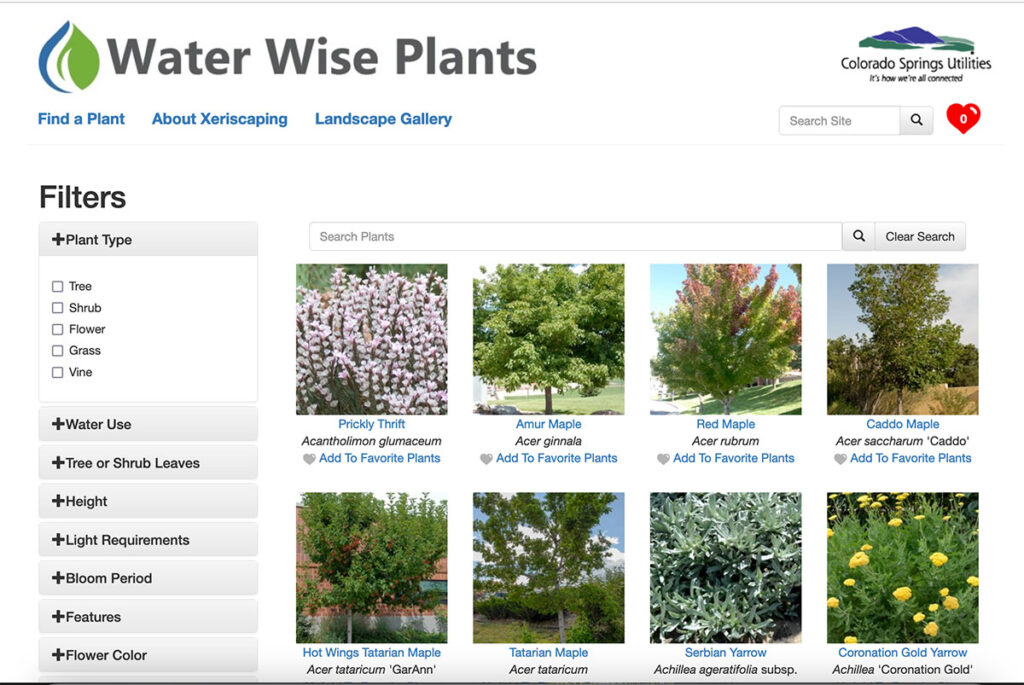This screenshot has width=1024, height=685.
Task: Go to About Xeriscaping page
Action: pos(219,119)
